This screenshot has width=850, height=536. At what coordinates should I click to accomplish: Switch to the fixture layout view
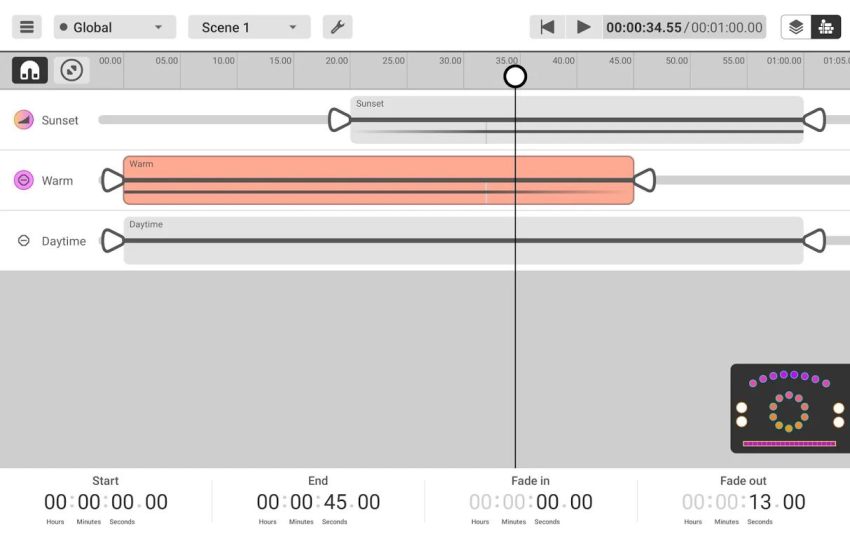click(x=826, y=27)
